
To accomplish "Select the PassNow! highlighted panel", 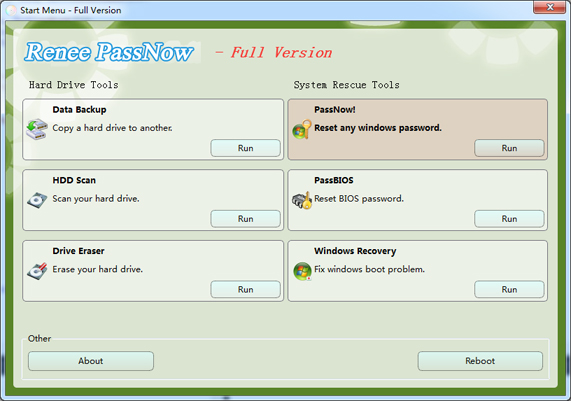I will coord(418,129).
